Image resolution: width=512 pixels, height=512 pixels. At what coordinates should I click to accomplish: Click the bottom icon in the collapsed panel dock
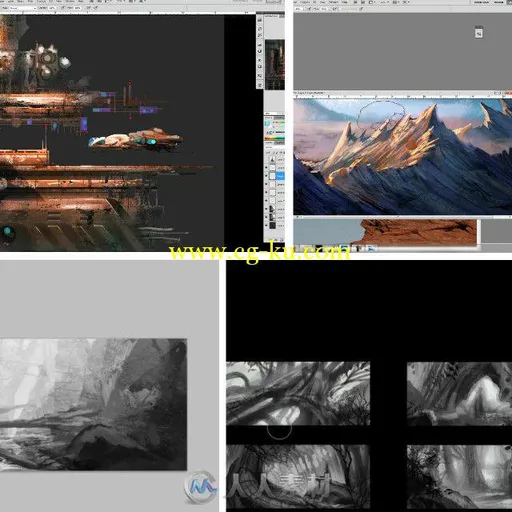[260, 85]
